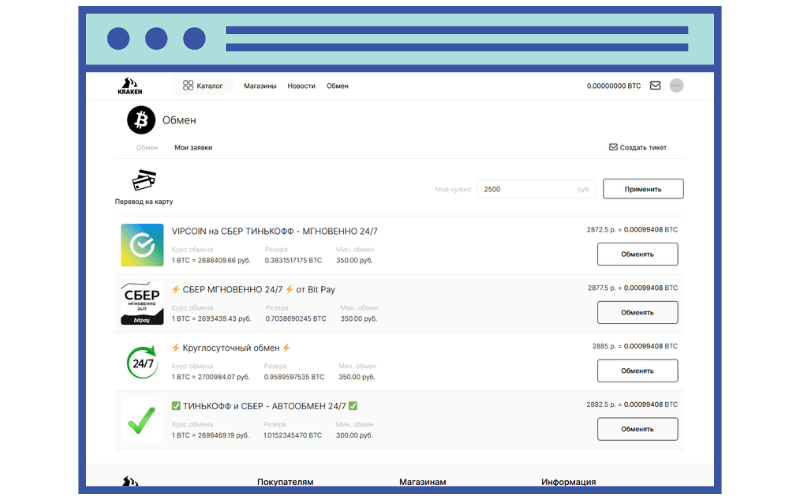Click the rate 1 BTC = 2688409.66 руб.
The image size is (800, 500).
(211, 260)
